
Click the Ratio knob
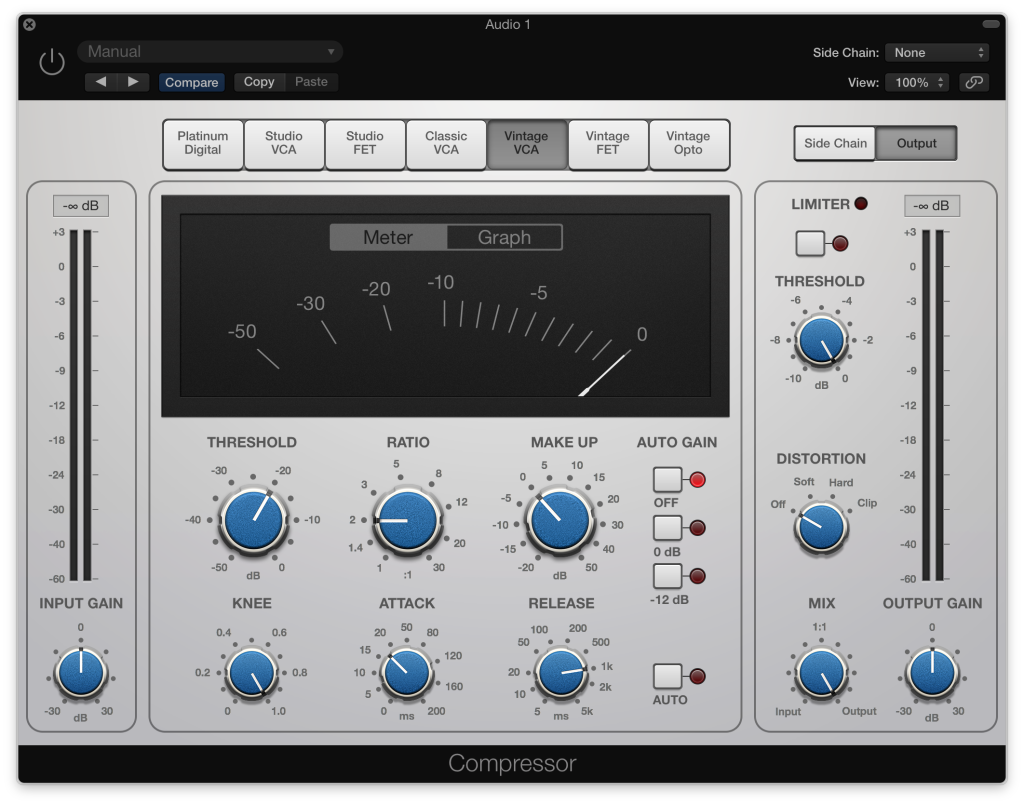406,520
